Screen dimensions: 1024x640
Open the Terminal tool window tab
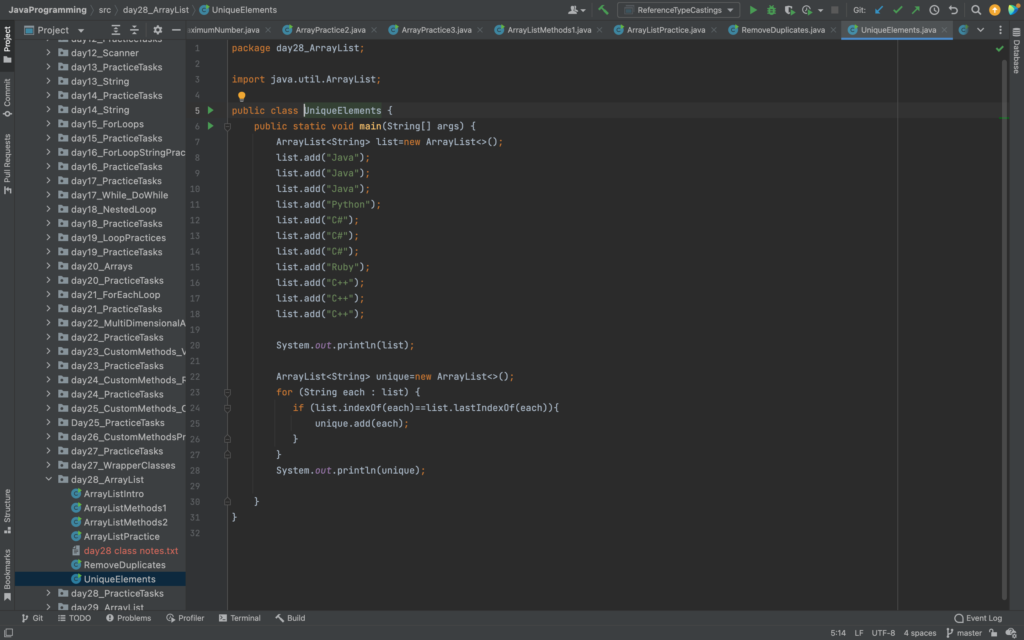click(x=238, y=618)
